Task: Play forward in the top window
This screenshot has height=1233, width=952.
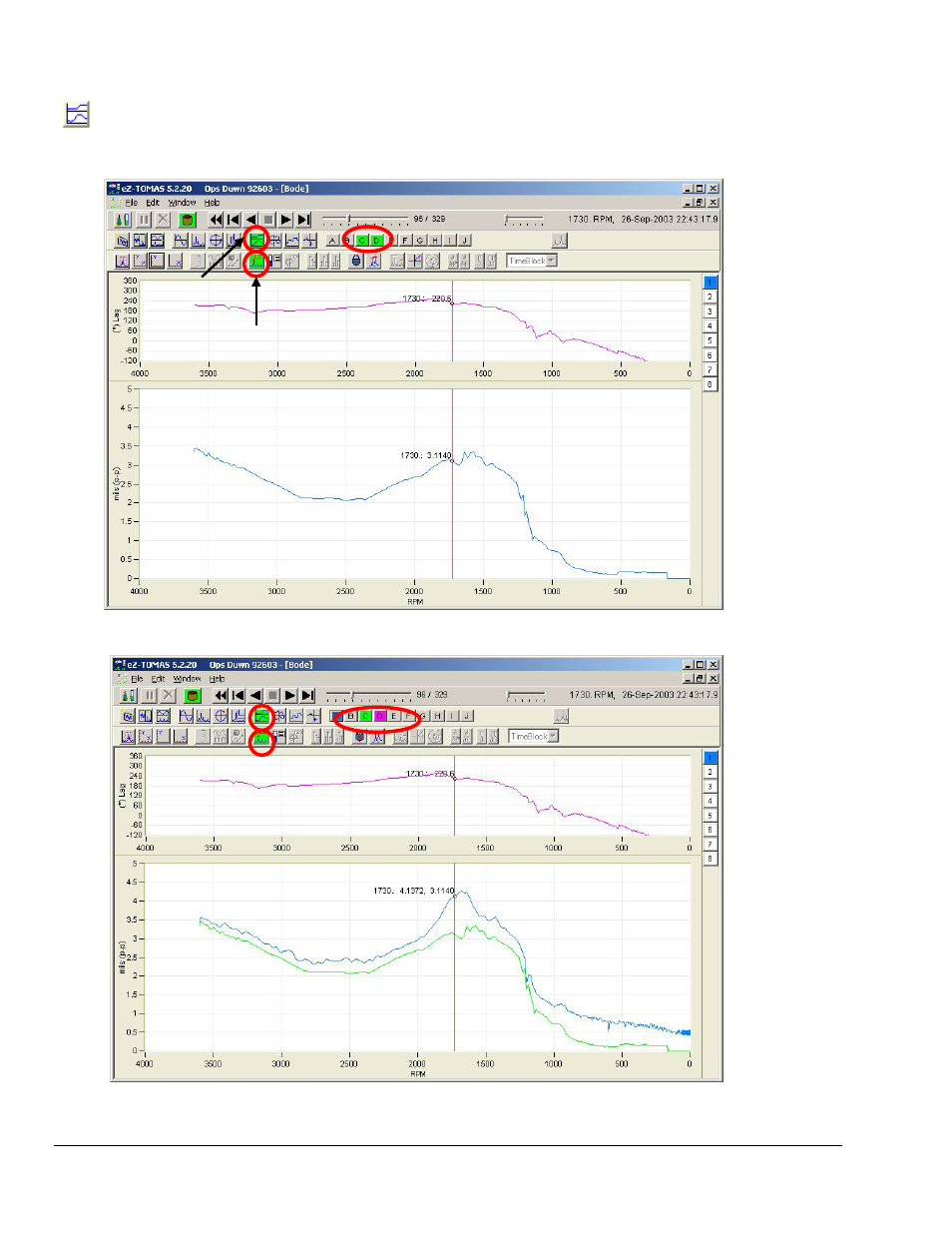Action: point(285,220)
